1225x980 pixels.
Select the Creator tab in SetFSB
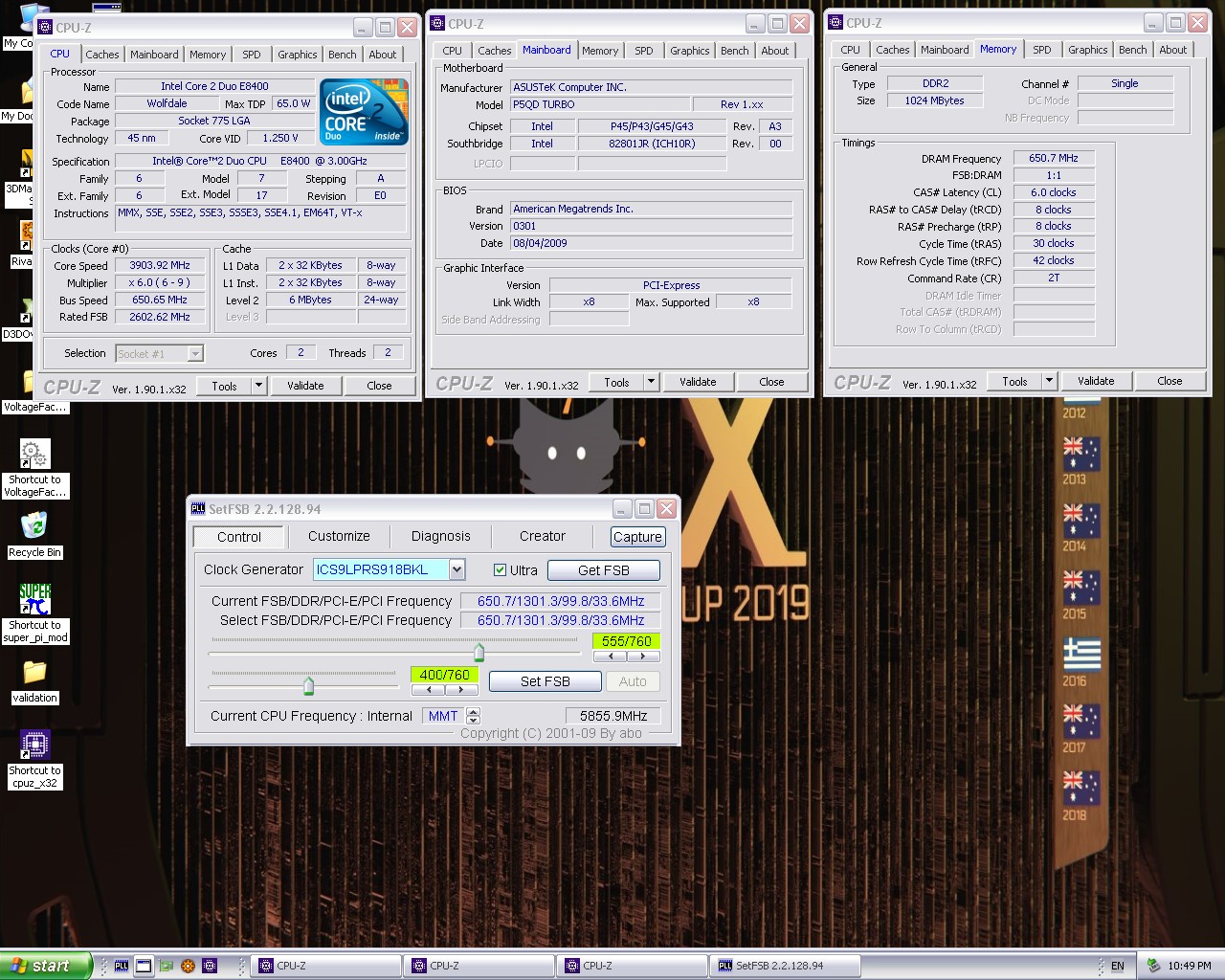pos(543,536)
